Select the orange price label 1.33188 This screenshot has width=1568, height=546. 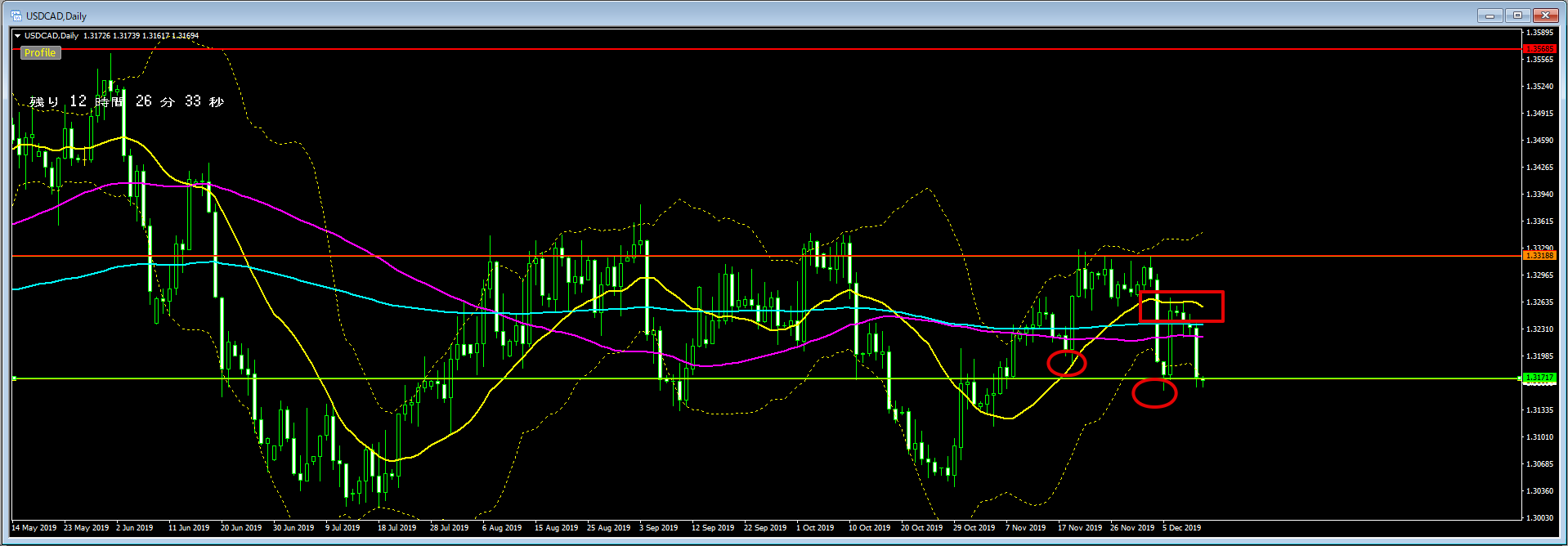tap(1539, 256)
